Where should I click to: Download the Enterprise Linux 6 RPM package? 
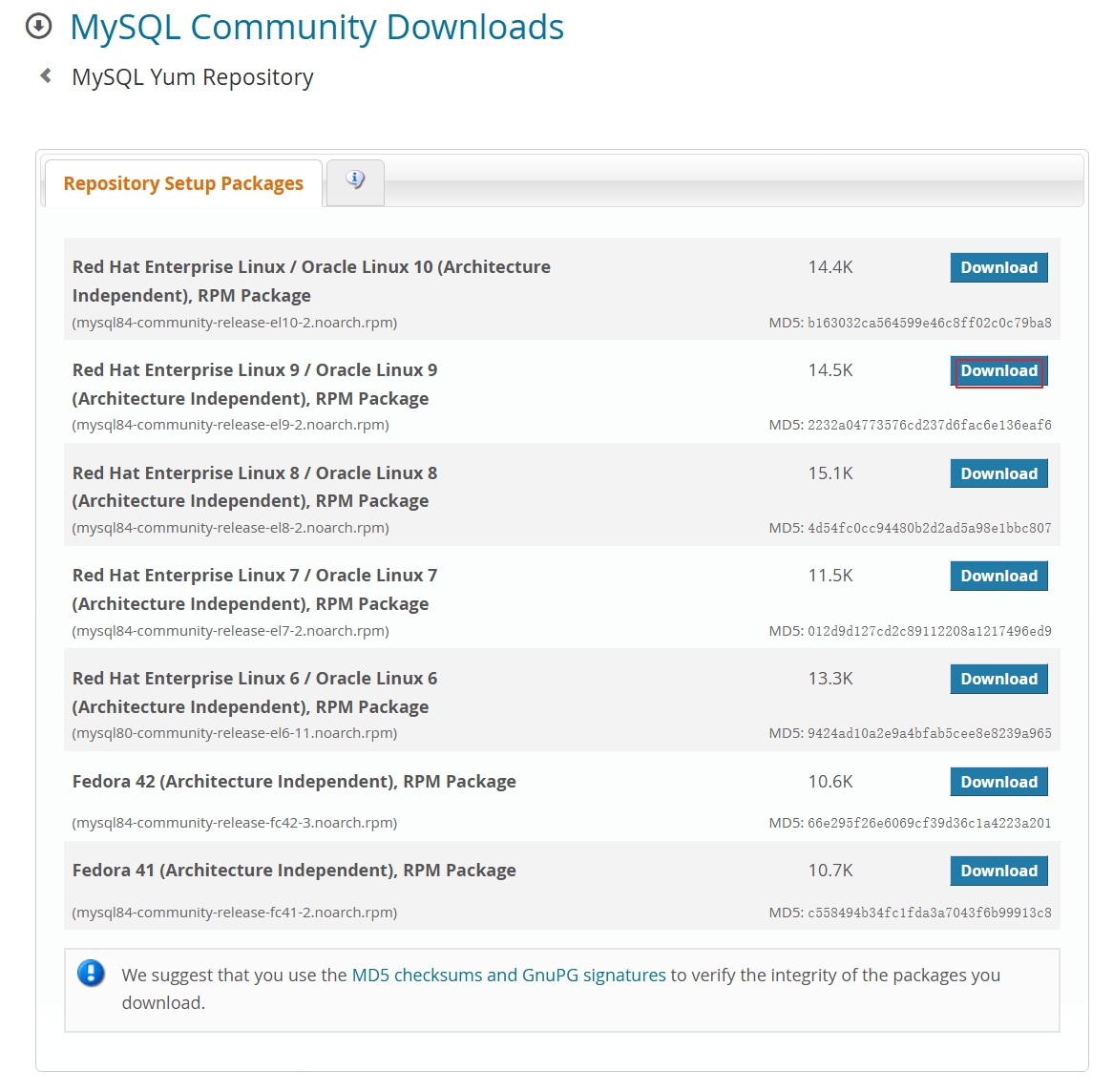998,680
